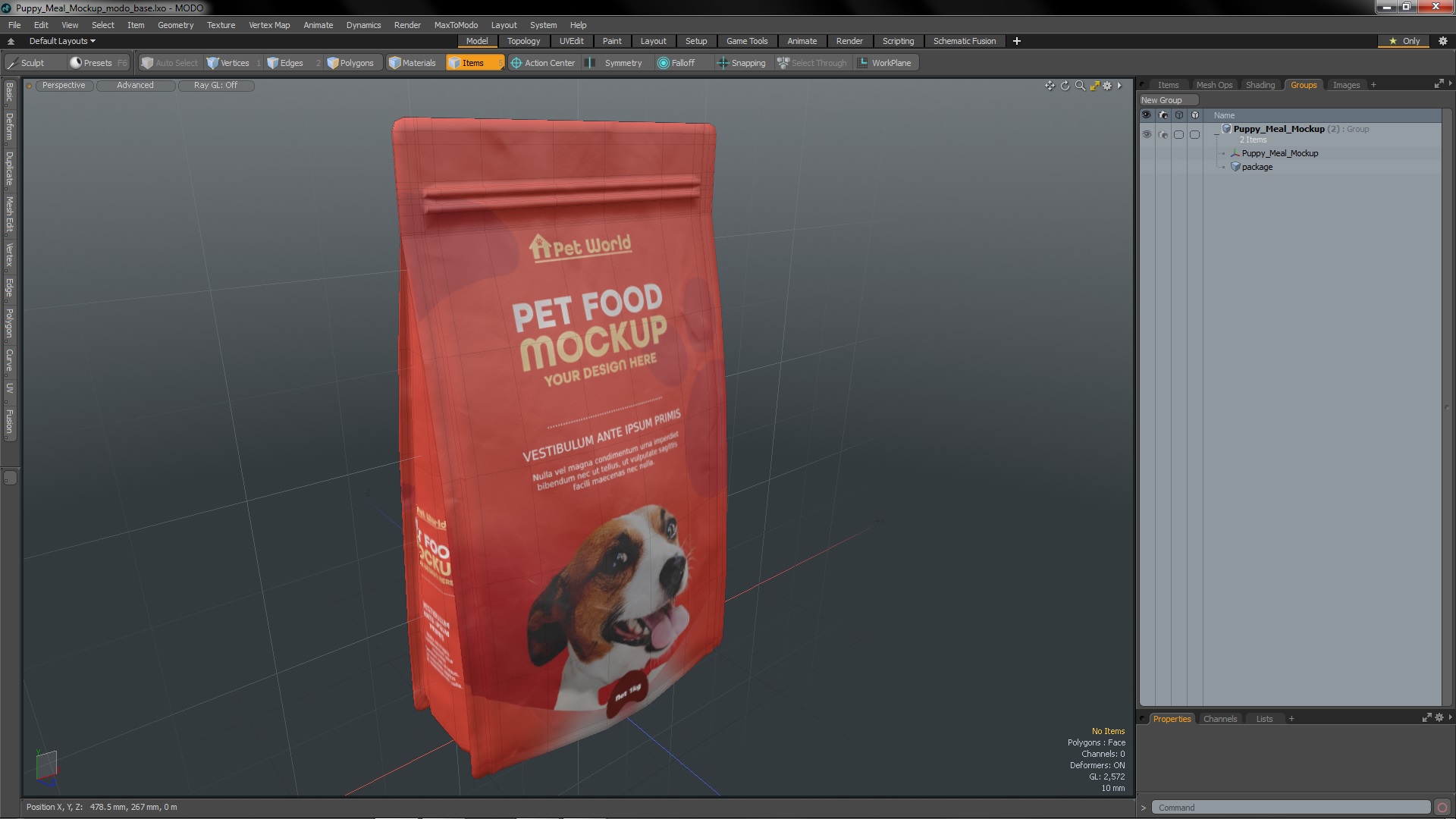Click the Command input field
1456x819 pixels.
1289,808
